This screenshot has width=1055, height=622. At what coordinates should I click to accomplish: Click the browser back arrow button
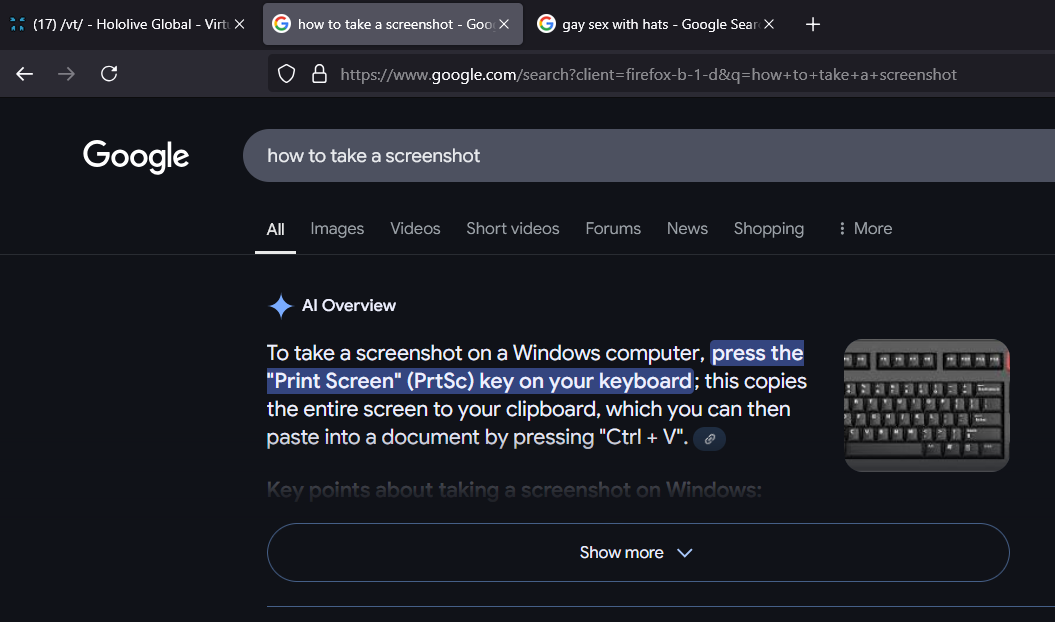(x=25, y=74)
